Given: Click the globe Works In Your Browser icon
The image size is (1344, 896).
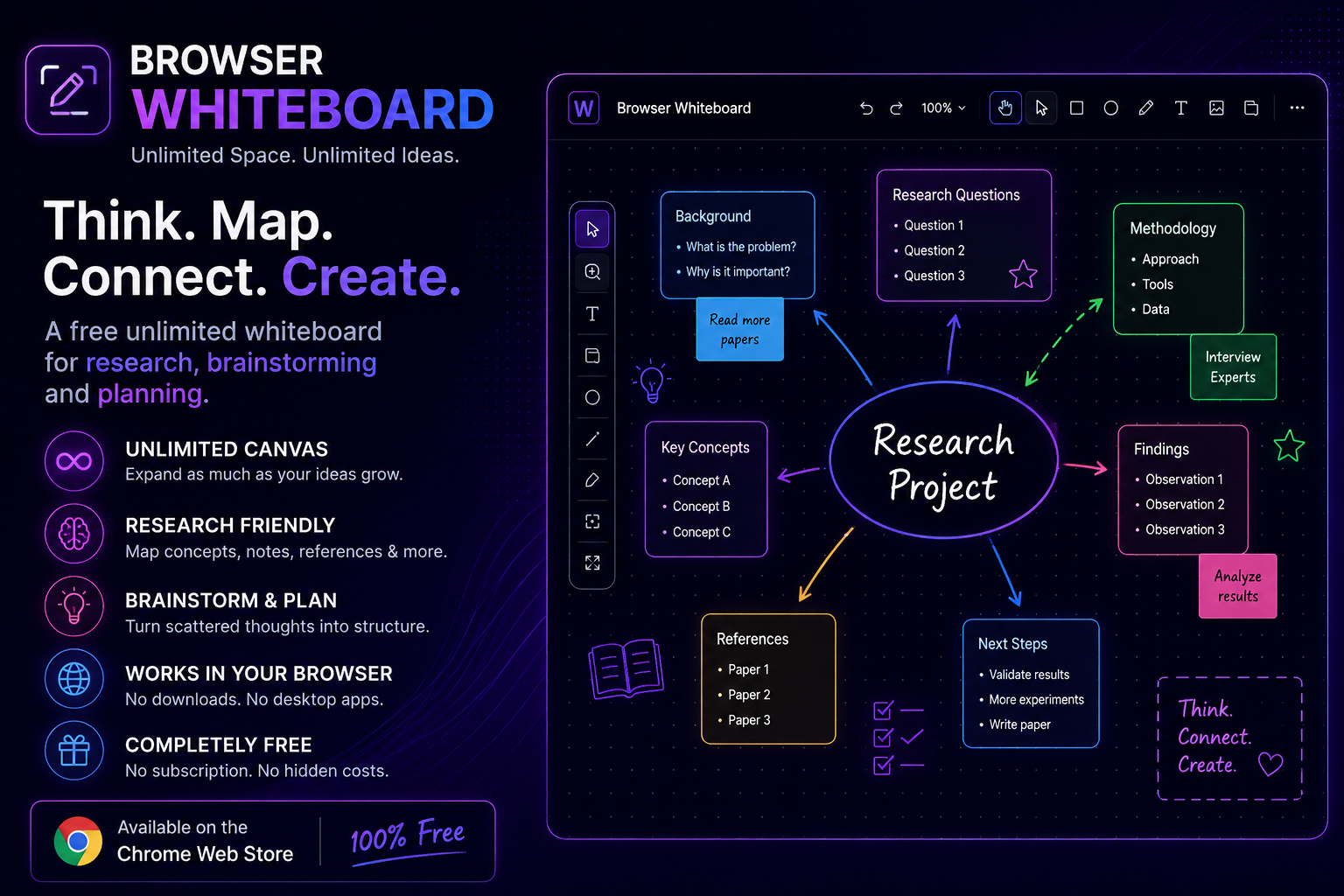Looking at the screenshot, I should pos(74,678).
